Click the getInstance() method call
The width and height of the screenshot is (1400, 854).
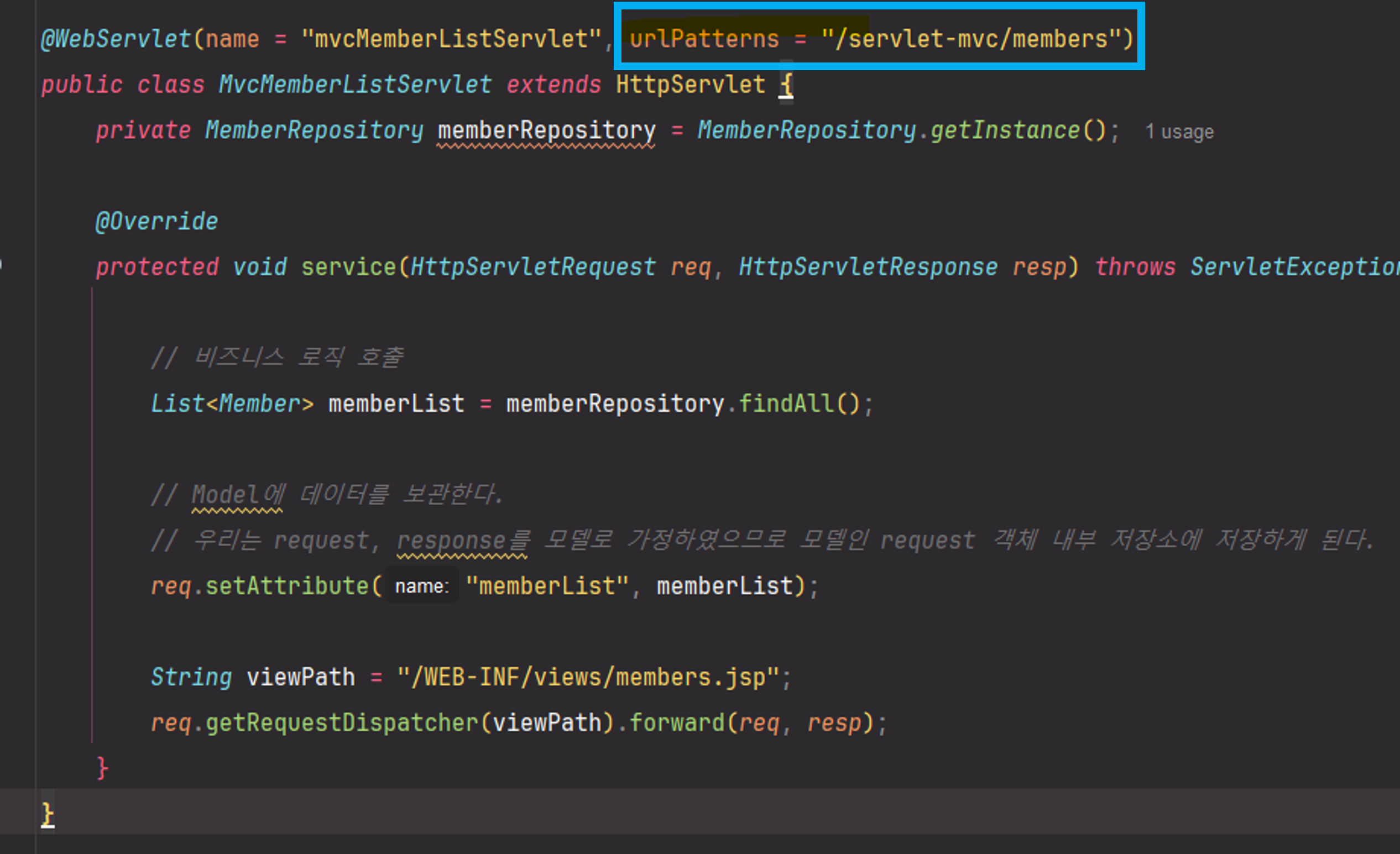click(x=1017, y=130)
